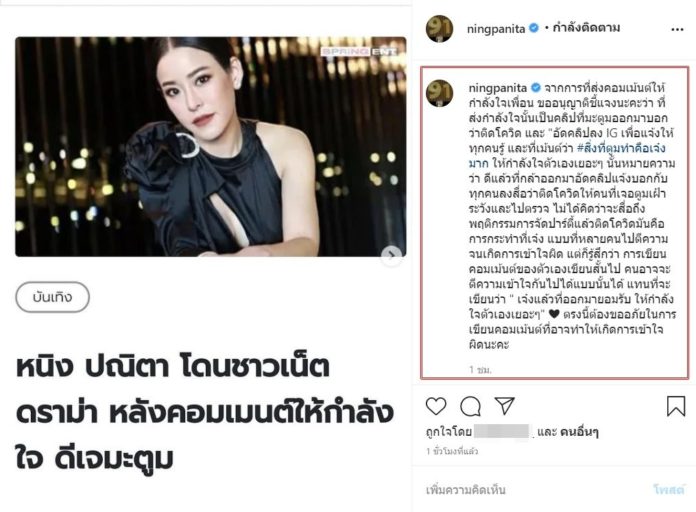The image size is (696, 512).
Task: Open the three-dot more options menu
Action: (x=677, y=29)
